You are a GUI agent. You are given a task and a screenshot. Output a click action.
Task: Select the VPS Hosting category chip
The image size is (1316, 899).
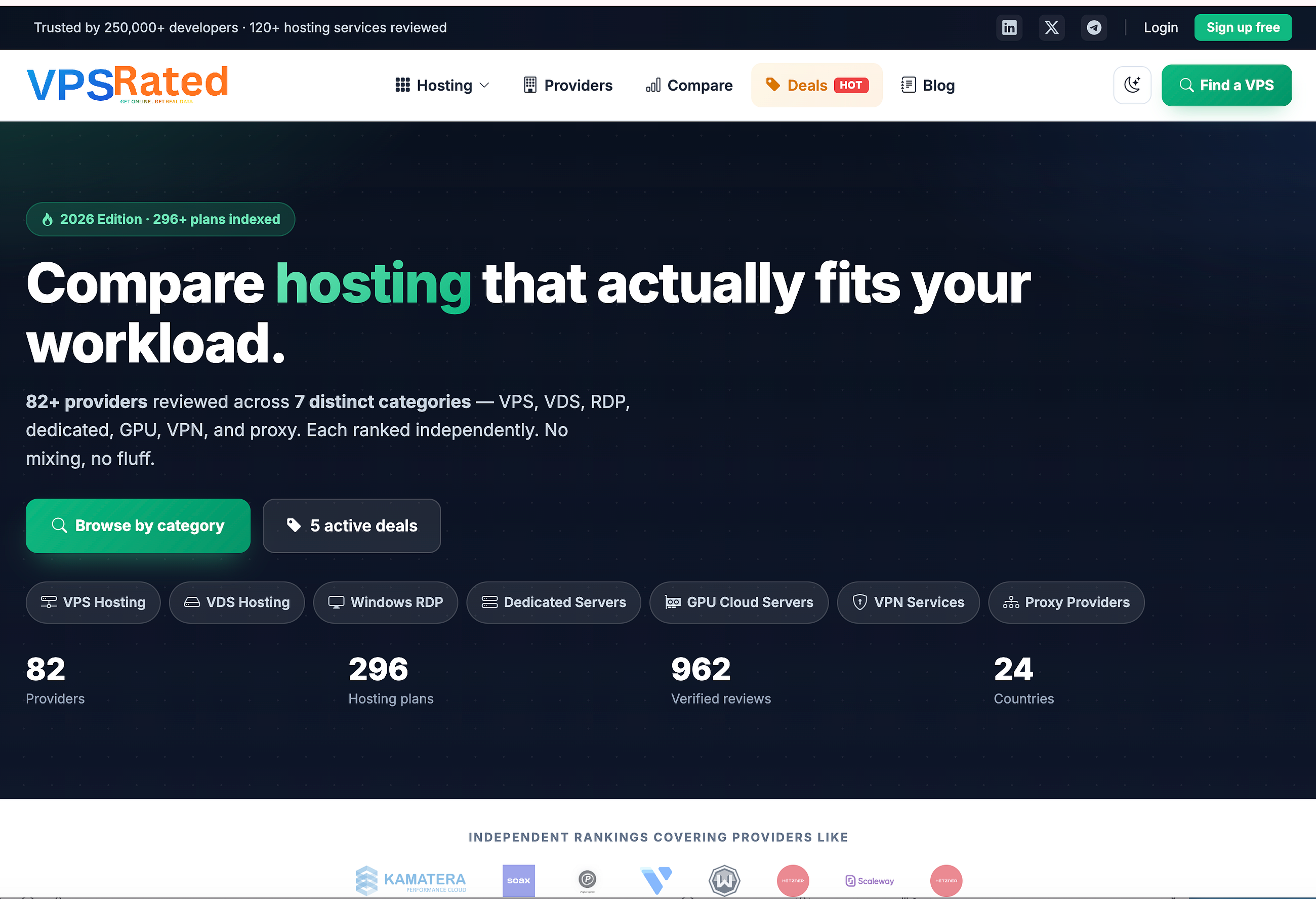[93, 602]
